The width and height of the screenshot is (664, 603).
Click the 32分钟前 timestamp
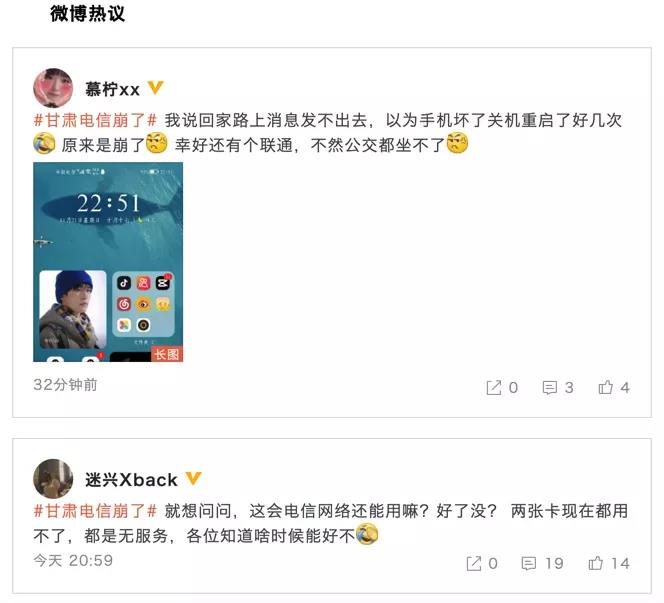(x=65, y=384)
